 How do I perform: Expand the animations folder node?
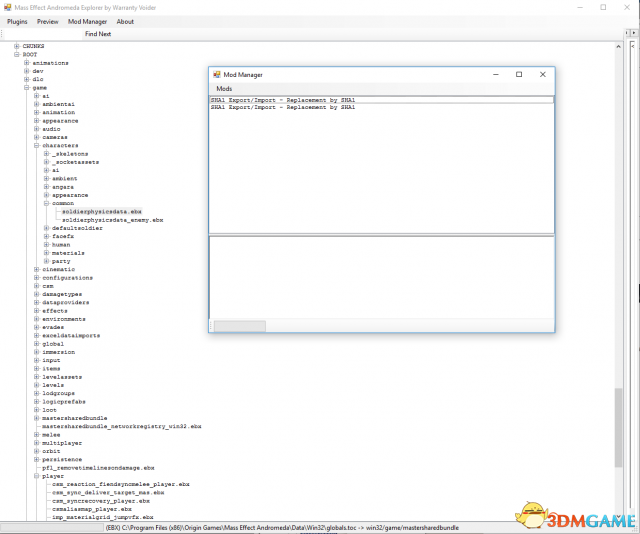tap(27, 63)
